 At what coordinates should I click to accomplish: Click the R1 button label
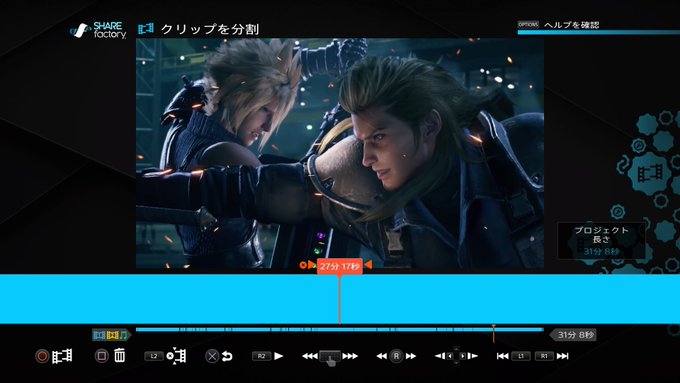[x=544, y=356]
